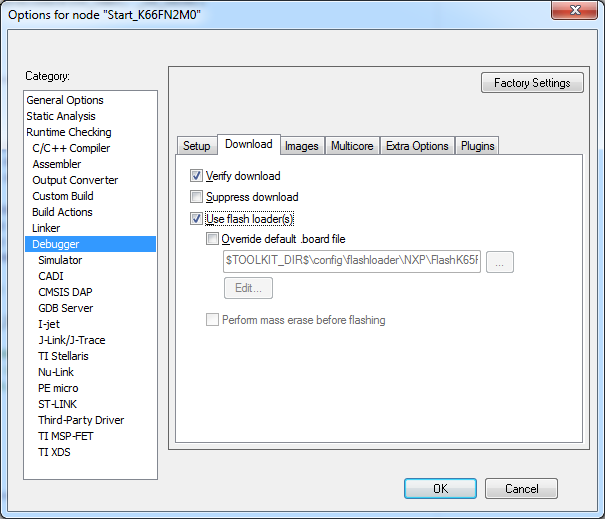Viewport: 605px width, 519px height.
Task: Go to the Extra Options tab
Action: pyautogui.click(x=417, y=146)
